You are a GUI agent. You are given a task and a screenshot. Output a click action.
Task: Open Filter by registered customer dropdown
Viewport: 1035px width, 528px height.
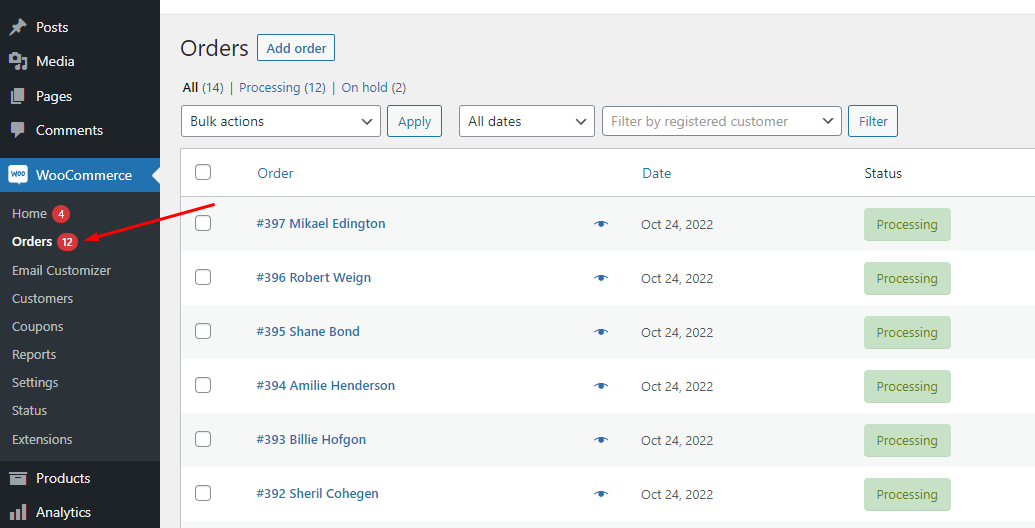[721, 121]
